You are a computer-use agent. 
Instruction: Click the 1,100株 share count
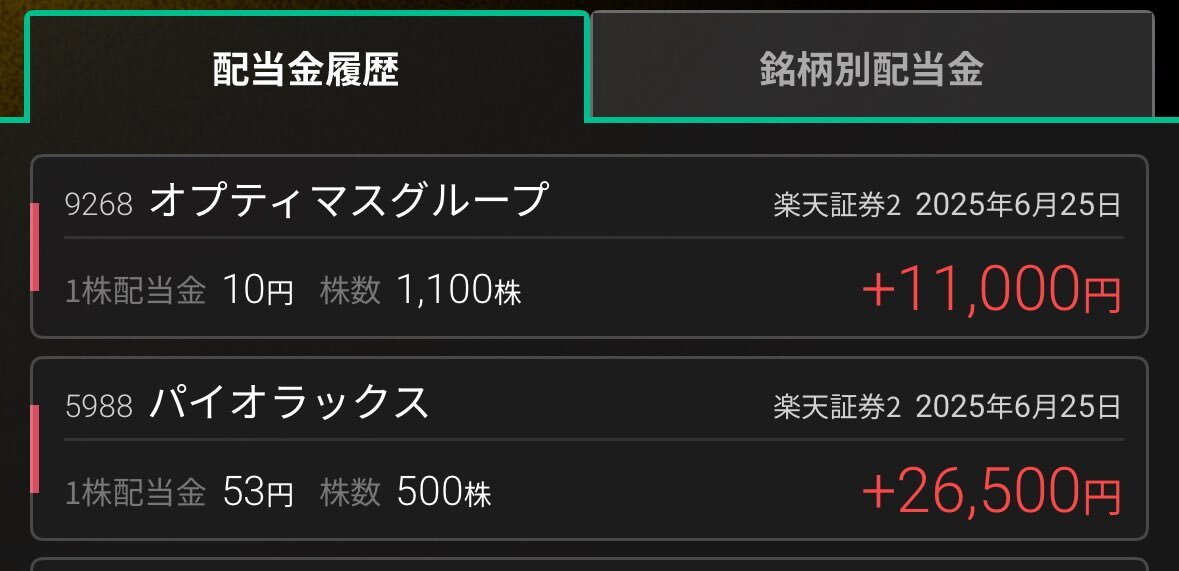coord(459,290)
